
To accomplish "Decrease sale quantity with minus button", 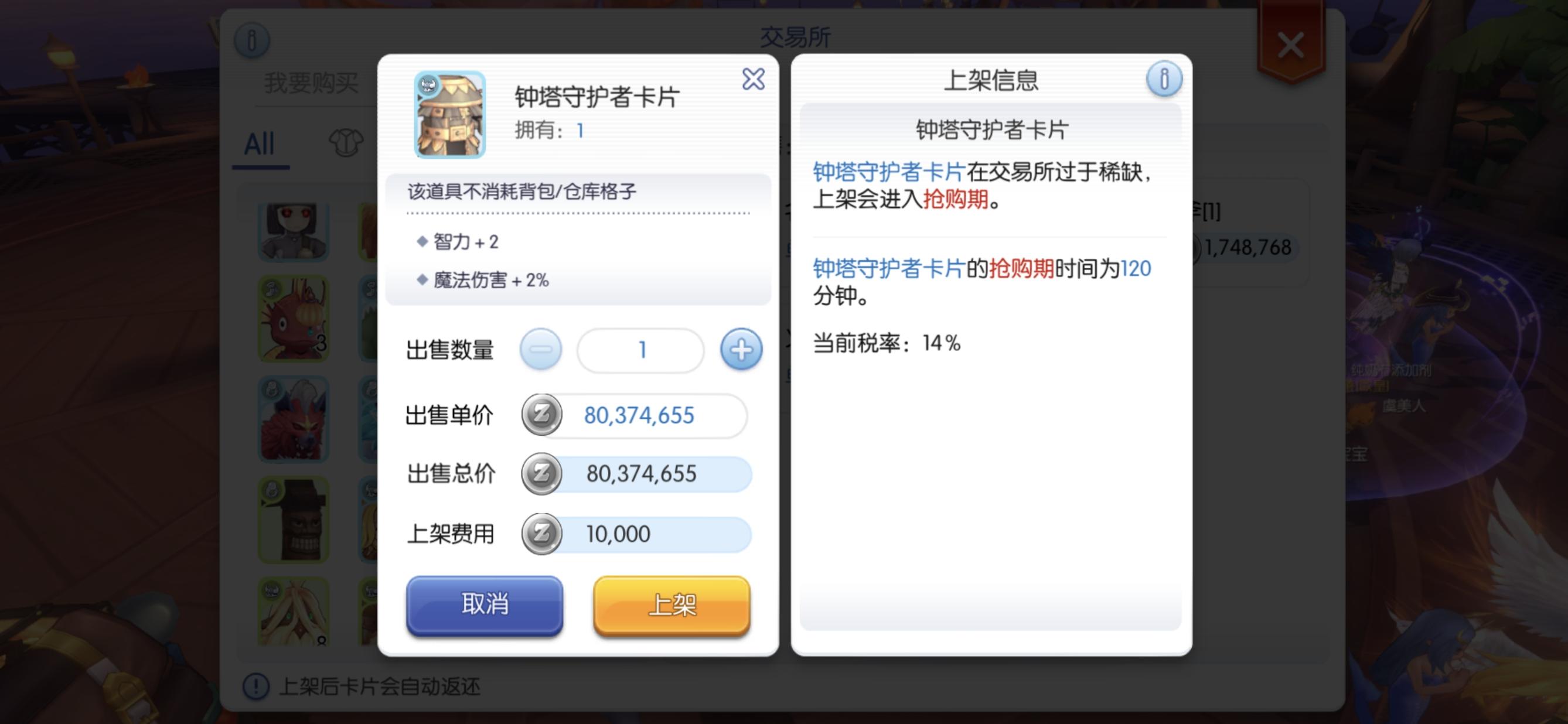I will tap(540, 350).
